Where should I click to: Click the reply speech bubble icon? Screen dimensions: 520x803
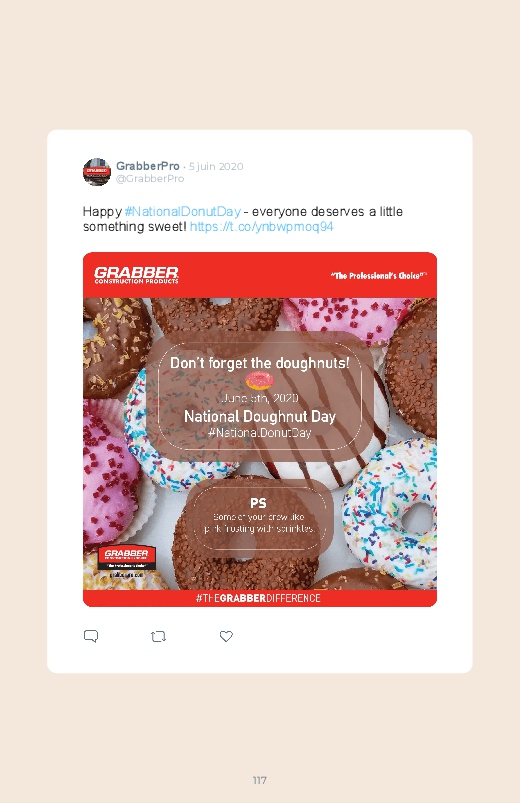[x=91, y=636]
